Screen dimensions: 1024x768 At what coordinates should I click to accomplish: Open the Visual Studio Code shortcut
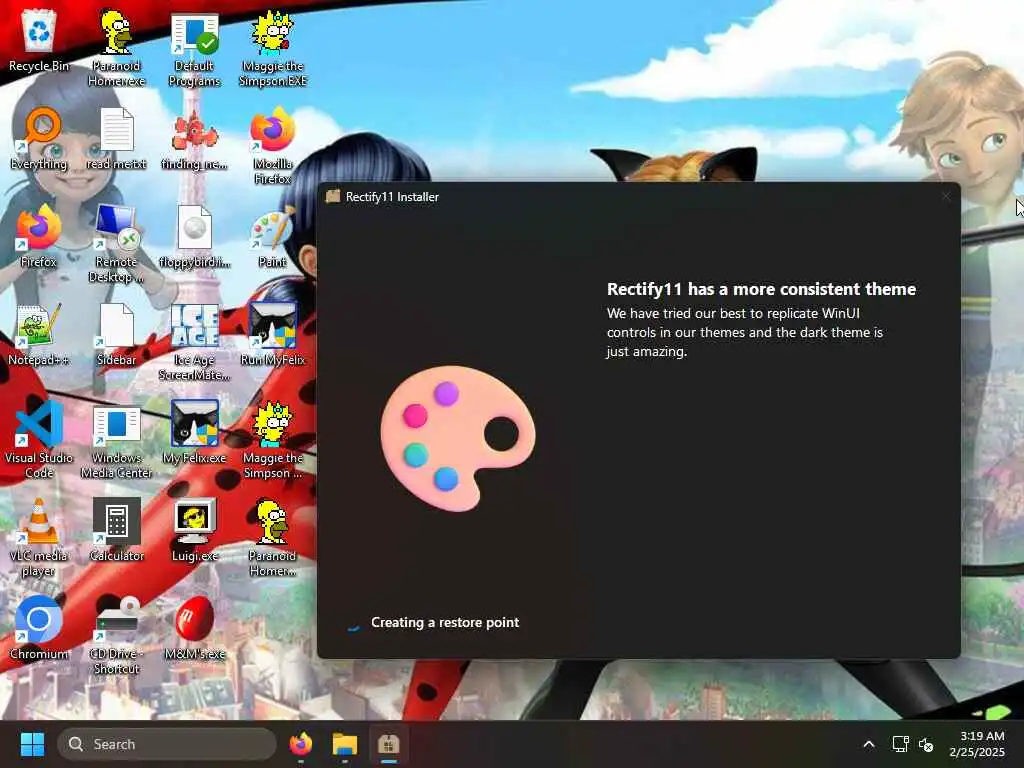click(39, 440)
